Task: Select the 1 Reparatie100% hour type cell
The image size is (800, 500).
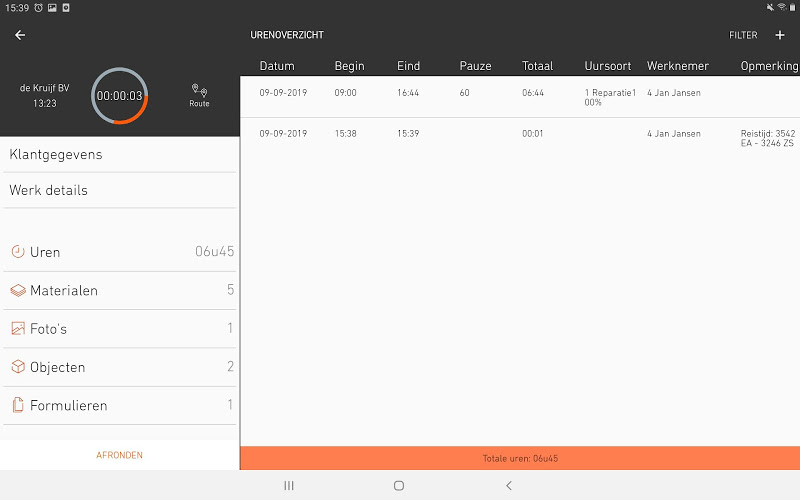Action: [610, 97]
